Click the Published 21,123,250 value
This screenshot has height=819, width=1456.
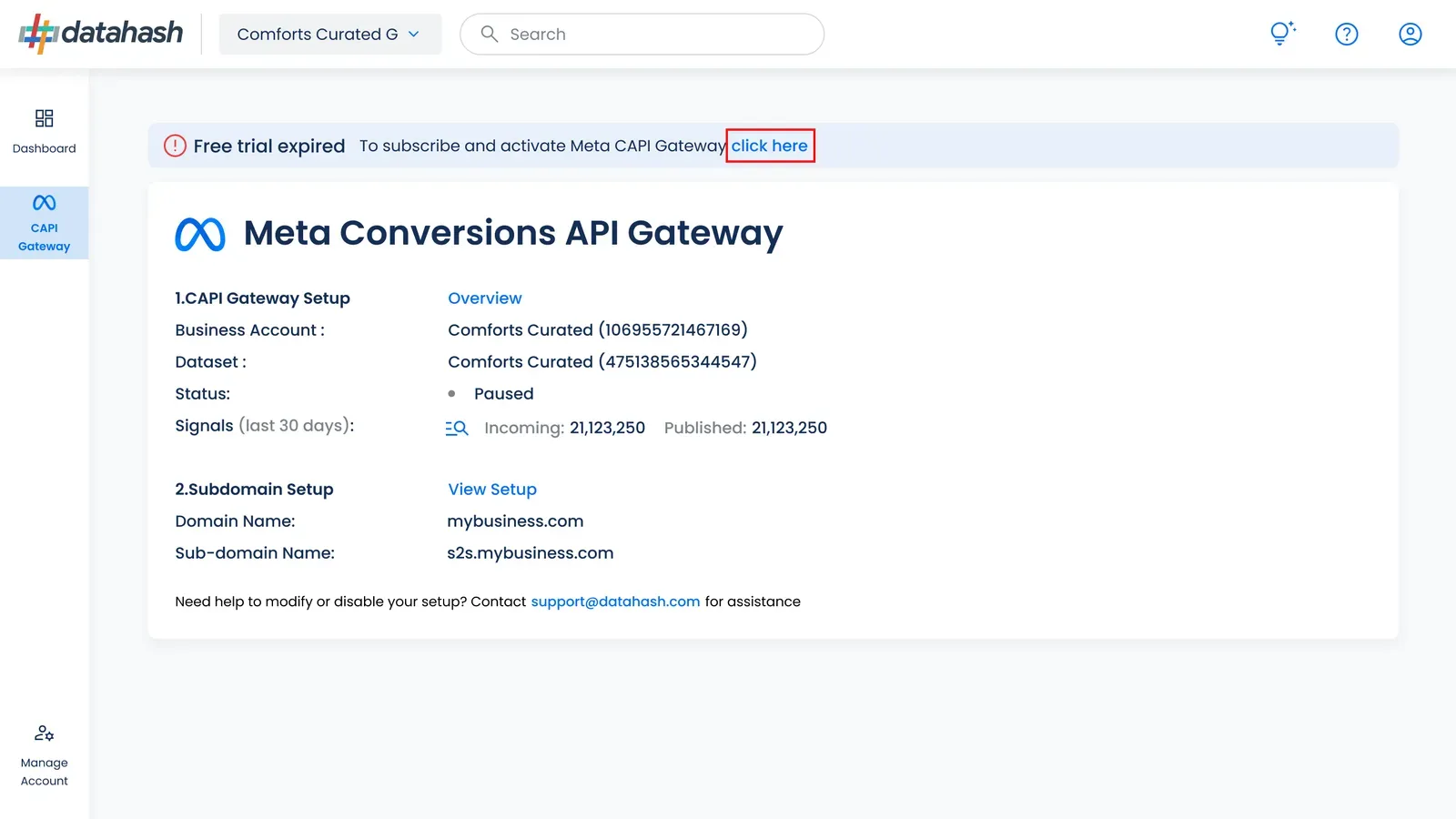click(789, 428)
